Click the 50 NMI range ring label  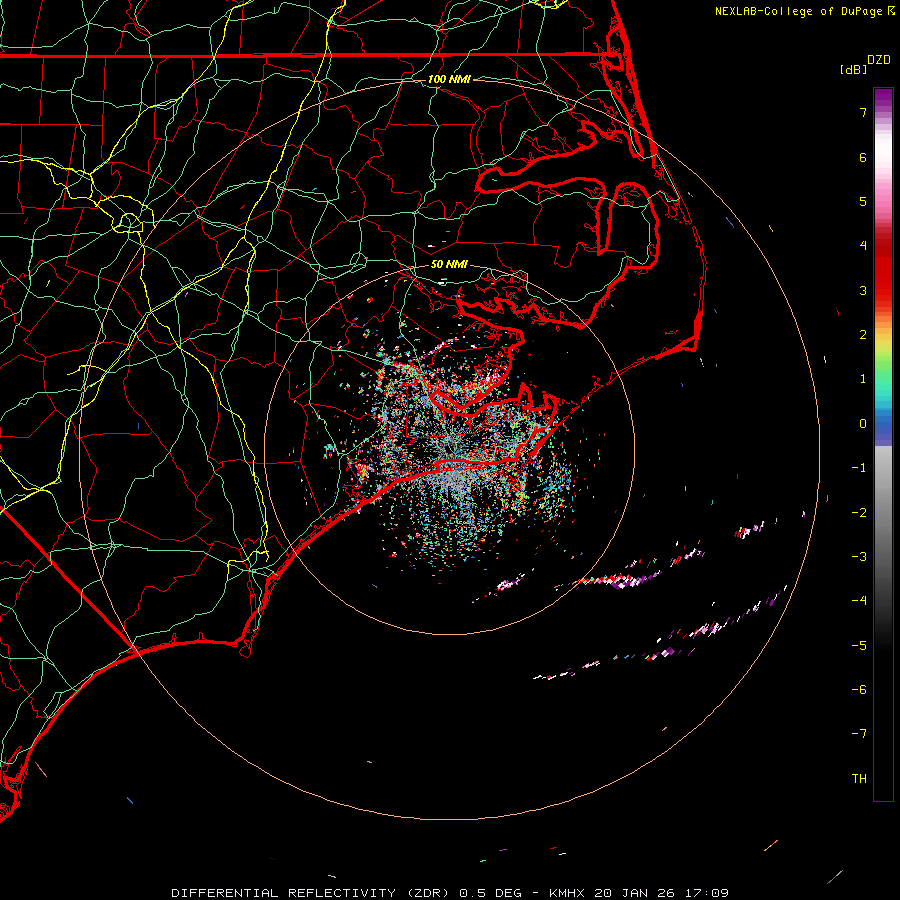click(449, 264)
